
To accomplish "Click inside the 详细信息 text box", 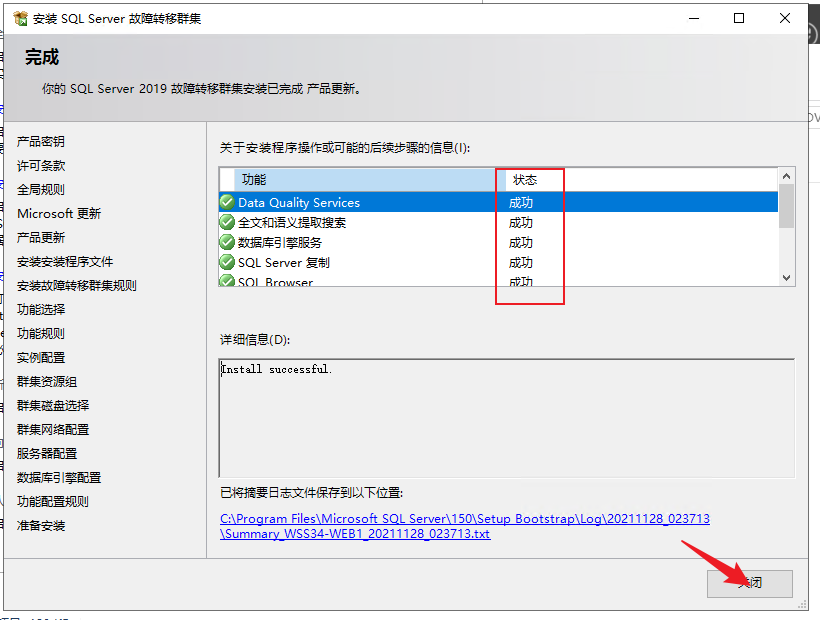I will click(x=507, y=418).
